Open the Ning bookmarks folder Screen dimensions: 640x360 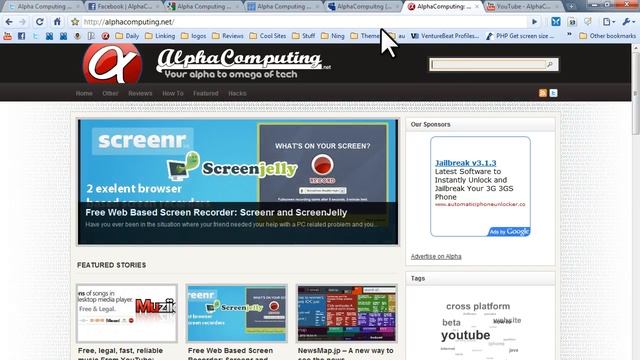[333, 36]
